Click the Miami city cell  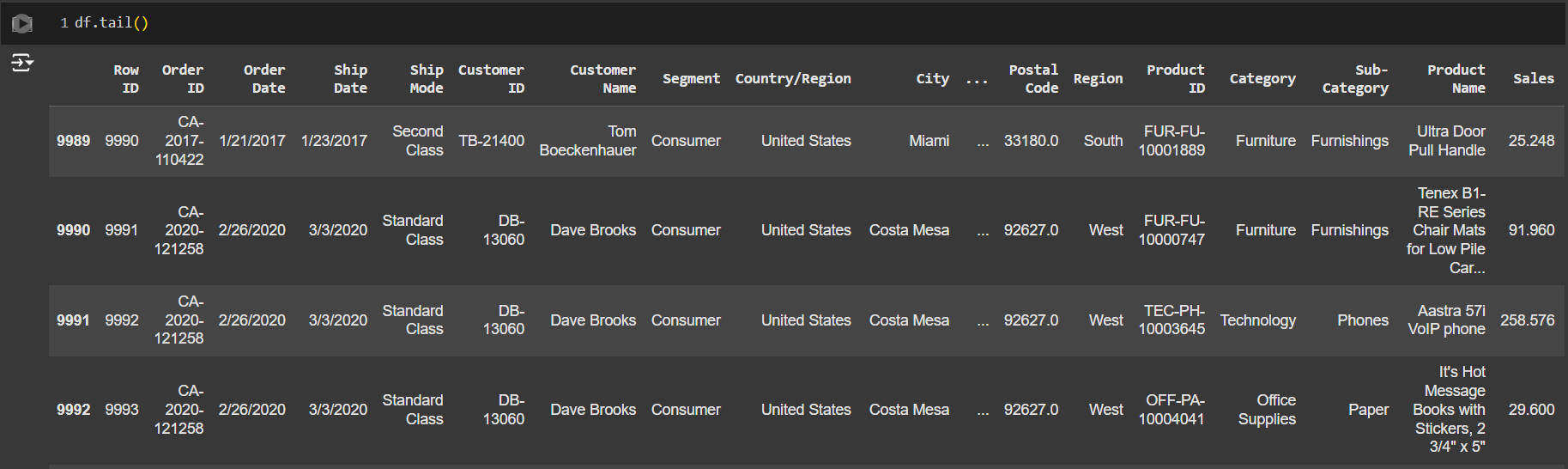929,141
